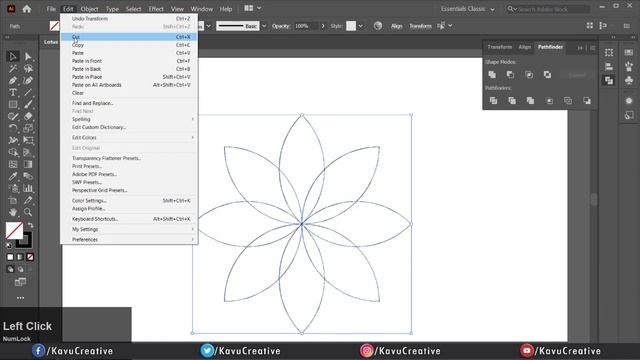This screenshot has width=640, height=360.
Task: Click the toolbar Stroke color swatch
Action: click(x=25, y=241)
